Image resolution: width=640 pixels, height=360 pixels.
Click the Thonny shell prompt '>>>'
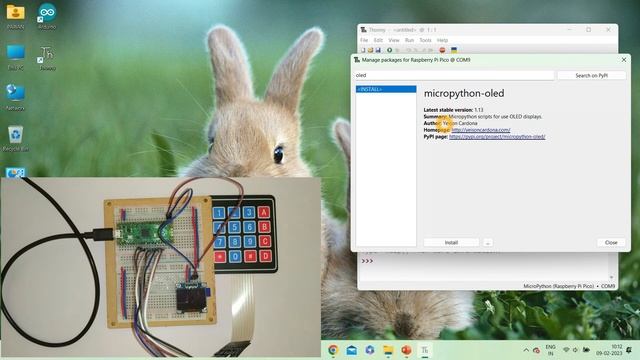[x=367, y=261]
